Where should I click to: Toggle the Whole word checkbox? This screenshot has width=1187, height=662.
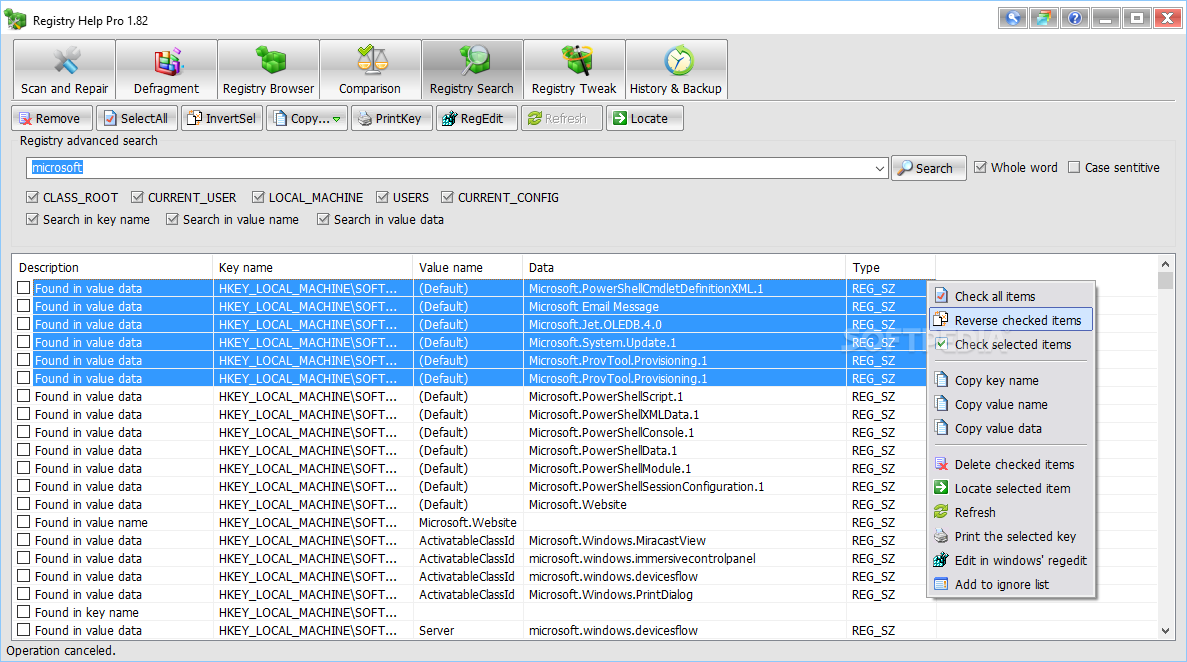click(980, 167)
